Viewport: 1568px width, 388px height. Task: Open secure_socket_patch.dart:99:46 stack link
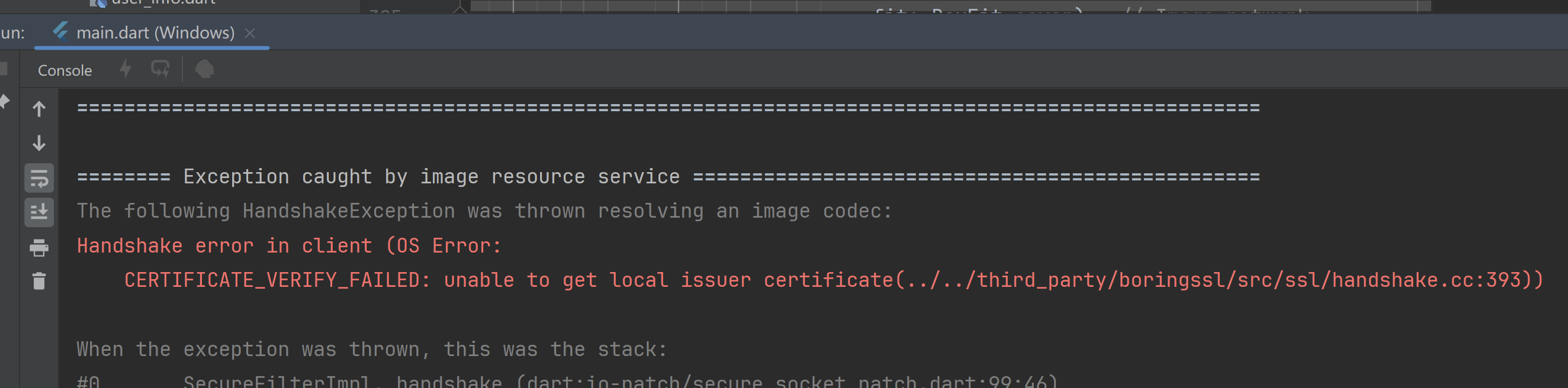tap(786, 381)
